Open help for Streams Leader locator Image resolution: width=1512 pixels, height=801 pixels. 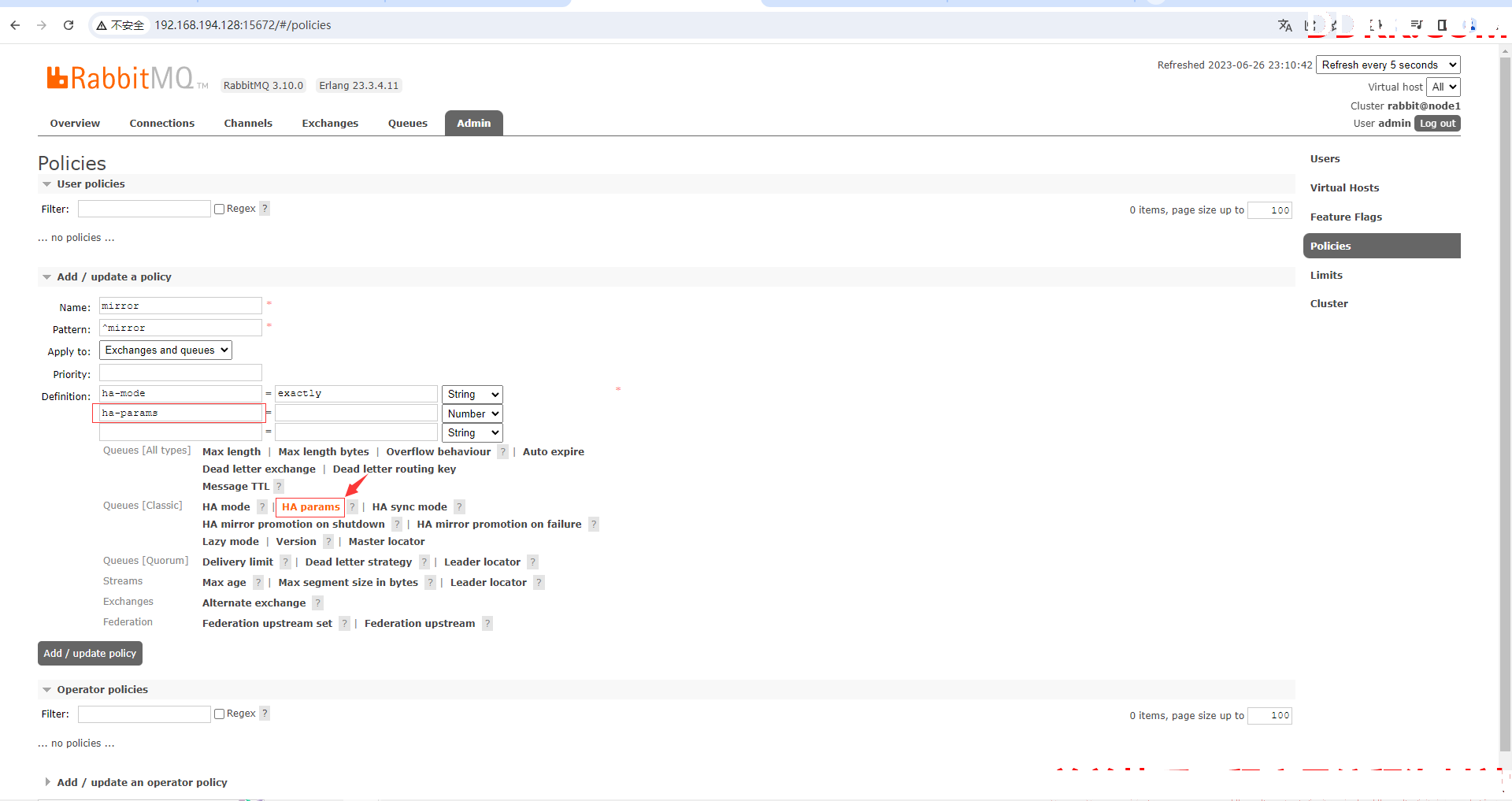click(539, 583)
